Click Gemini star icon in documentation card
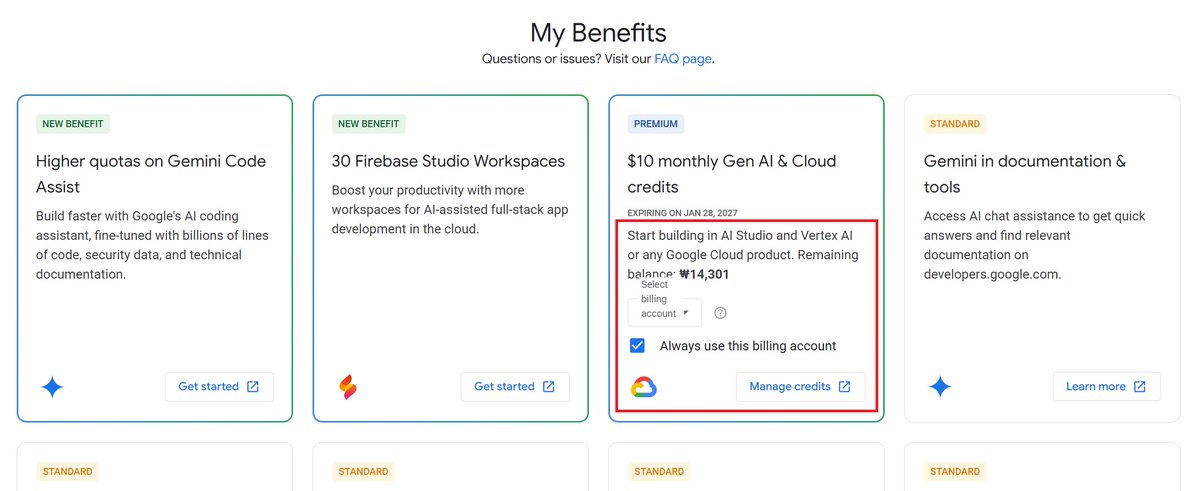 coord(940,387)
